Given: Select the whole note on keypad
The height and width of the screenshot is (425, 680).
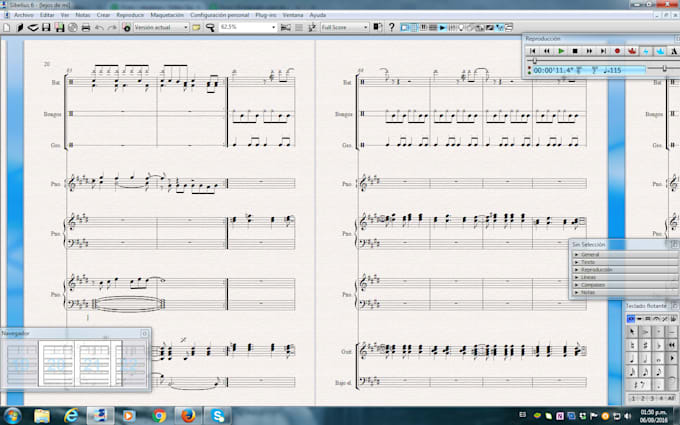Looking at the screenshot, I should 659,358.
